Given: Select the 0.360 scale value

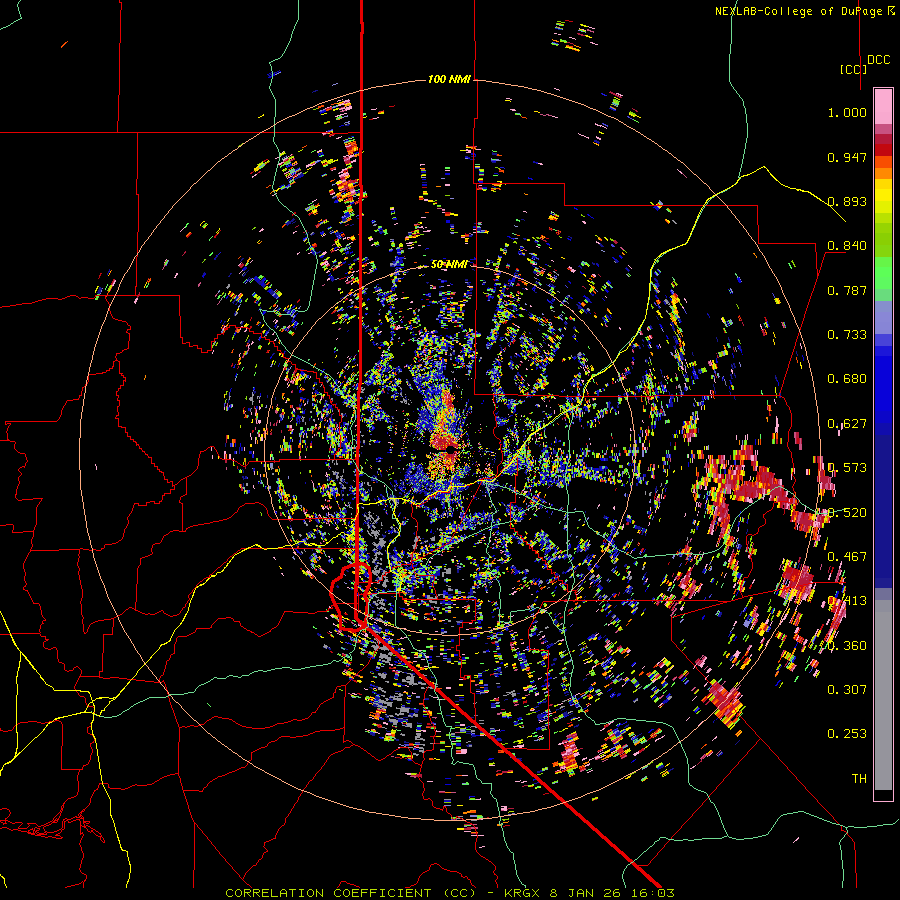Looking at the screenshot, I should pyautogui.click(x=847, y=646).
